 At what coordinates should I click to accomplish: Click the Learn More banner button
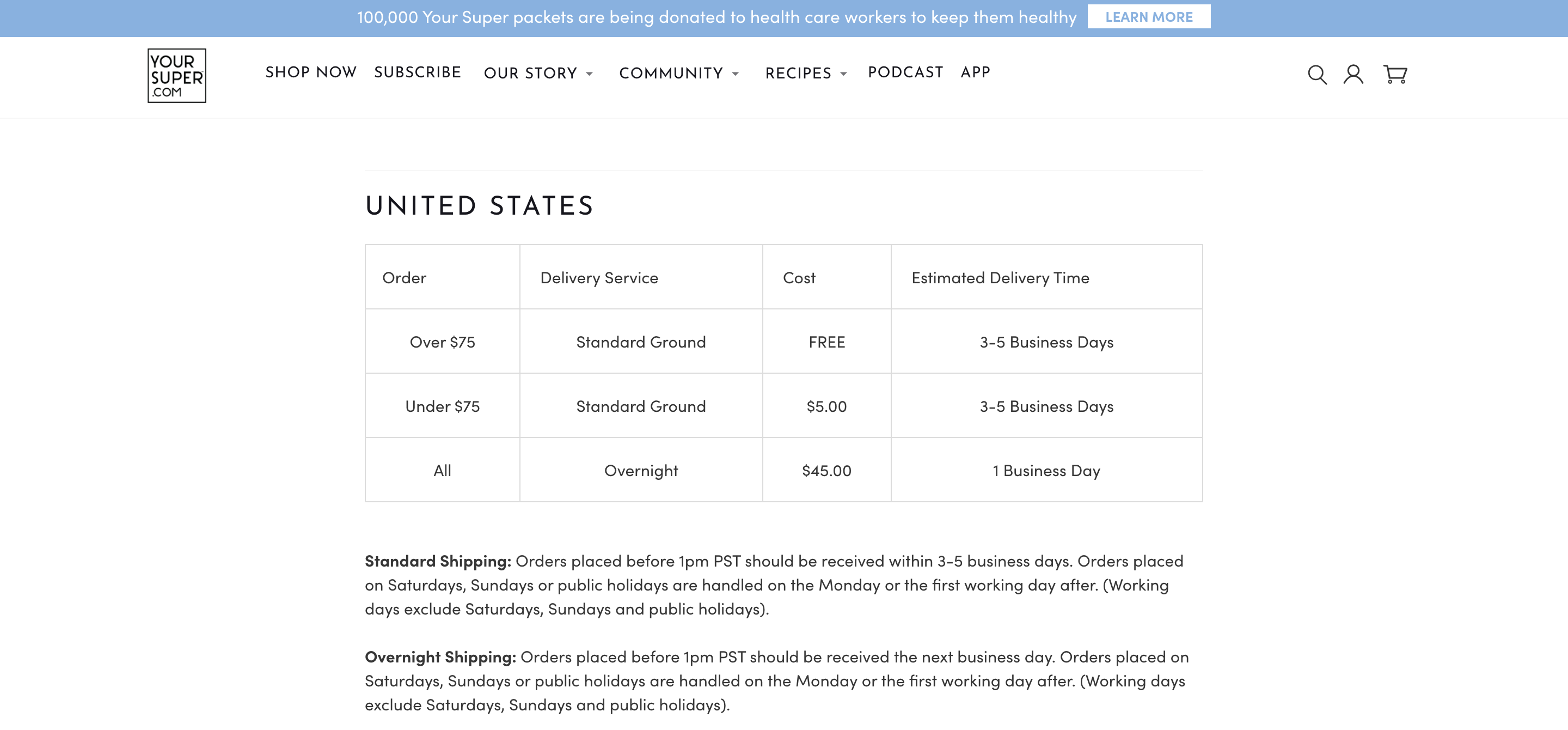coord(1149,17)
